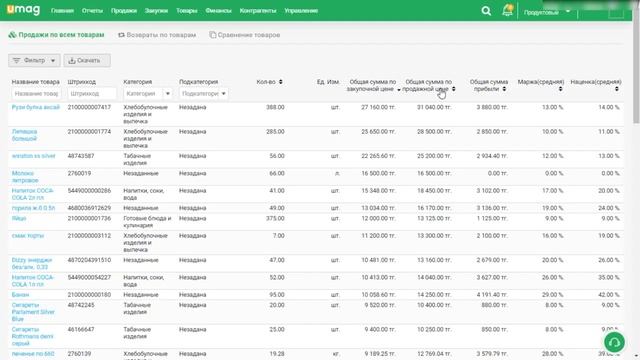Open product Лепешка большой

pos(24,135)
